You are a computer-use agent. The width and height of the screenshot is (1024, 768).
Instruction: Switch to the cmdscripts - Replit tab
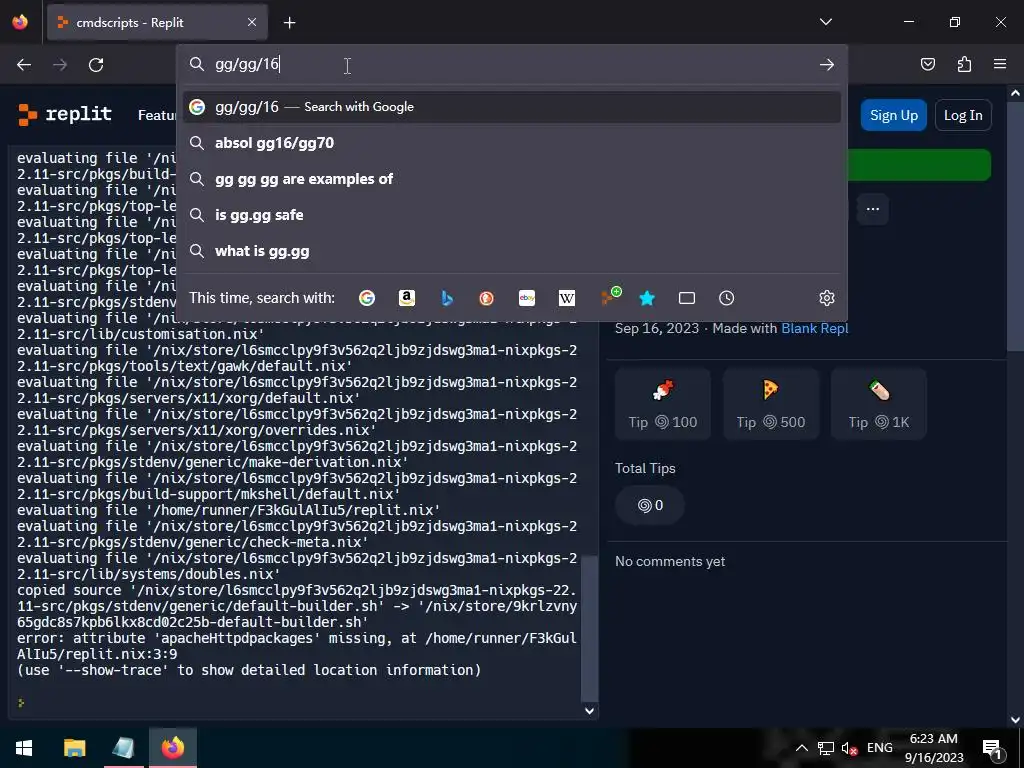coord(157,22)
